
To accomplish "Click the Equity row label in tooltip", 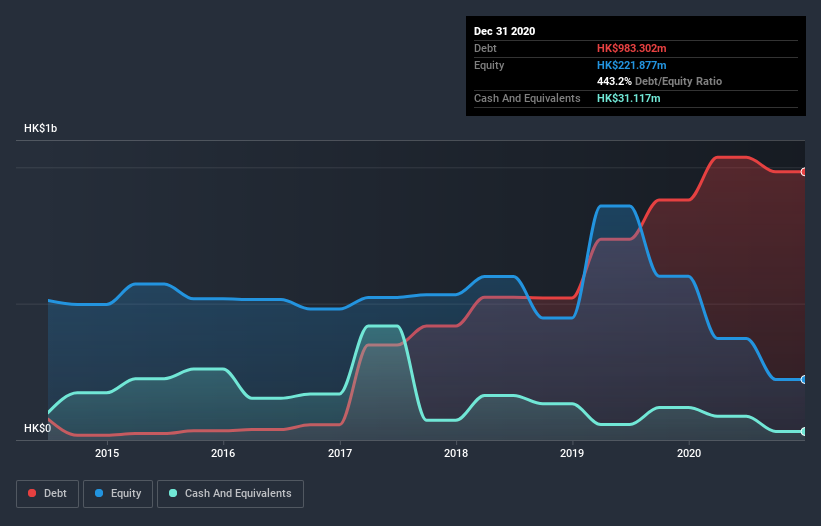I will coord(489,65).
